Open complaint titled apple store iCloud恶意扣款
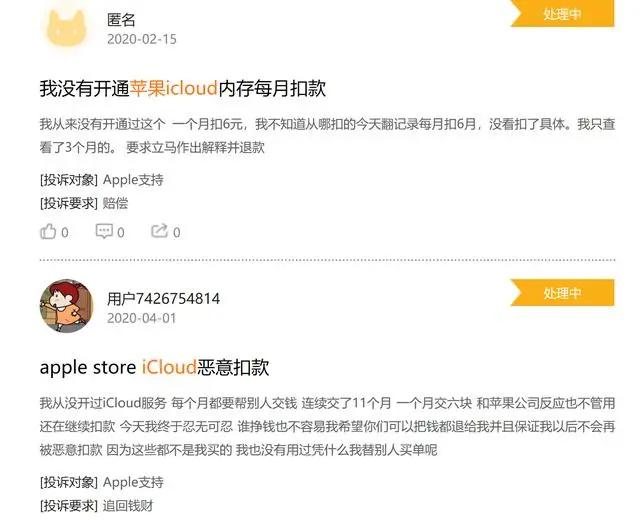This screenshot has width=640, height=523. click(x=154, y=367)
